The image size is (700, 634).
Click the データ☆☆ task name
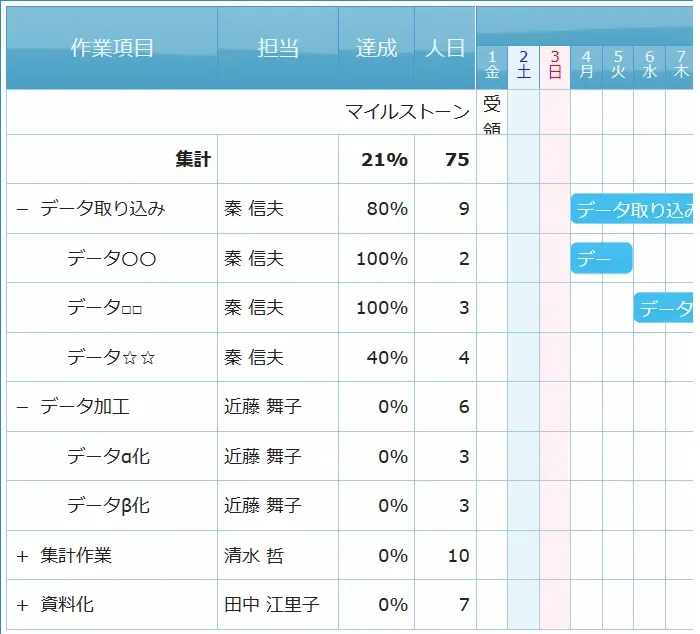[111, 358]
